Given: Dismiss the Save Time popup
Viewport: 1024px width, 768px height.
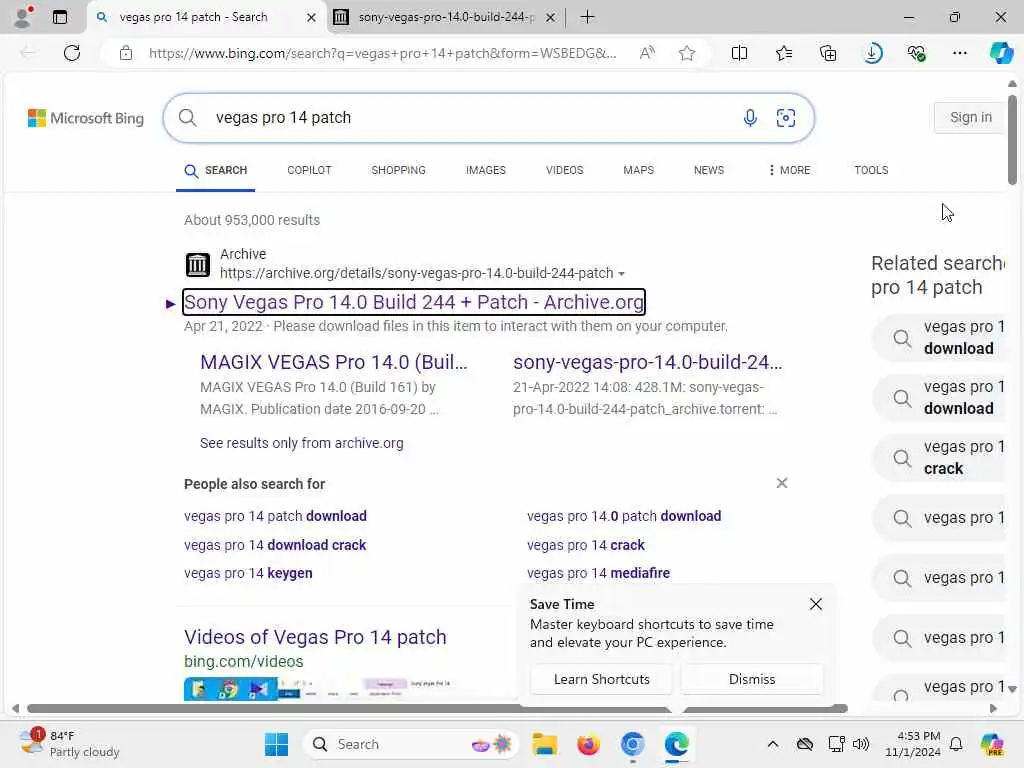Looking at the screenshot, I should pyautogui.click(x=752, y=679).
